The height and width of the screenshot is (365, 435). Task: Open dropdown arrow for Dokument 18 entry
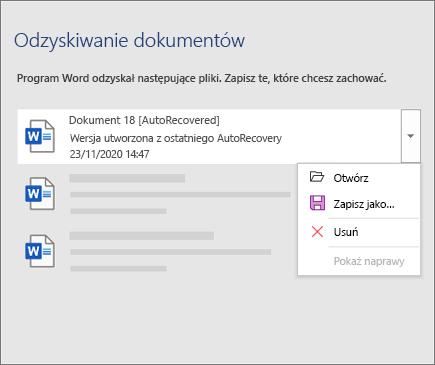coord(411,136)
